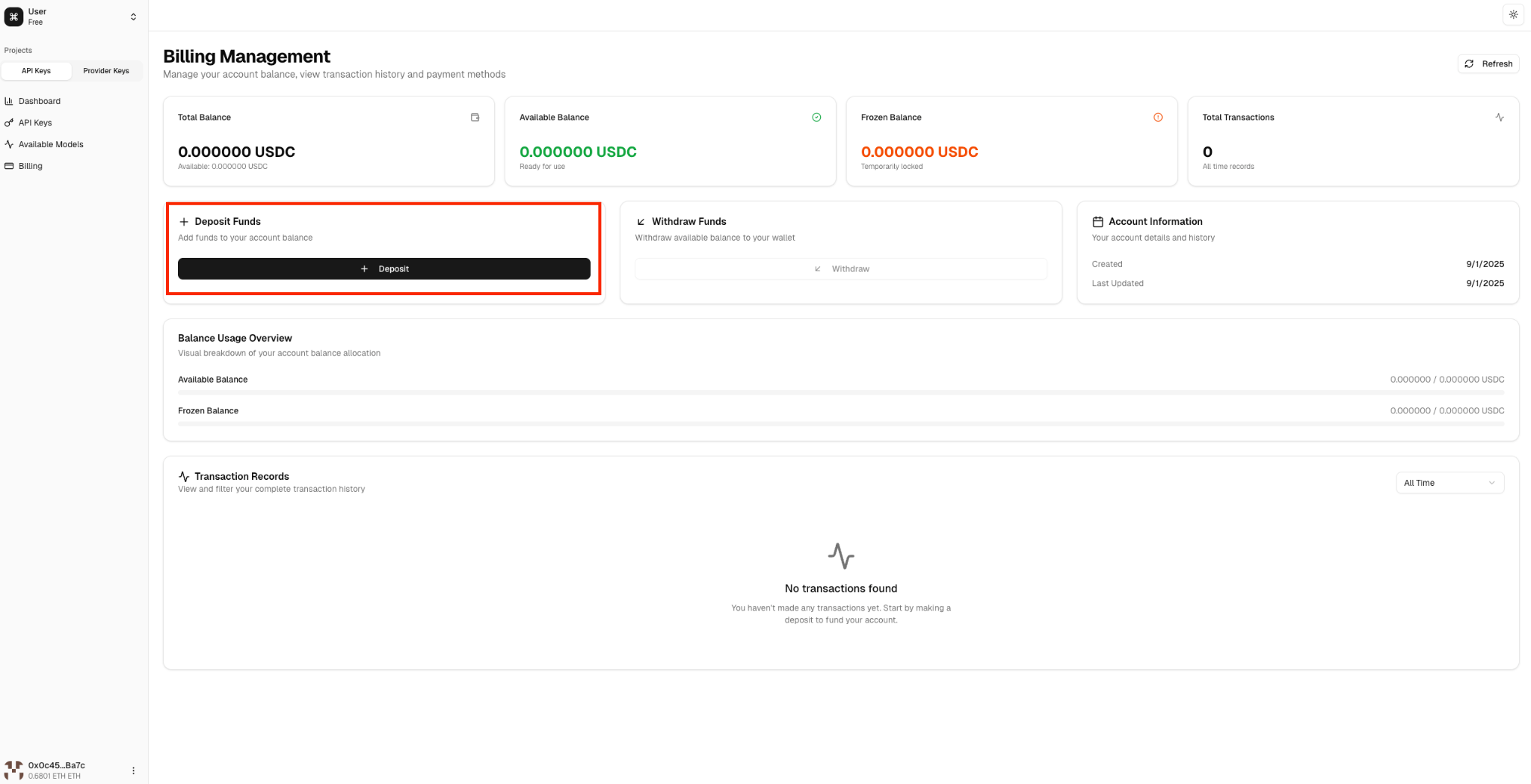Open the All Time filter dropdown
1531x784 pixels.
(x=1450, y=483)
